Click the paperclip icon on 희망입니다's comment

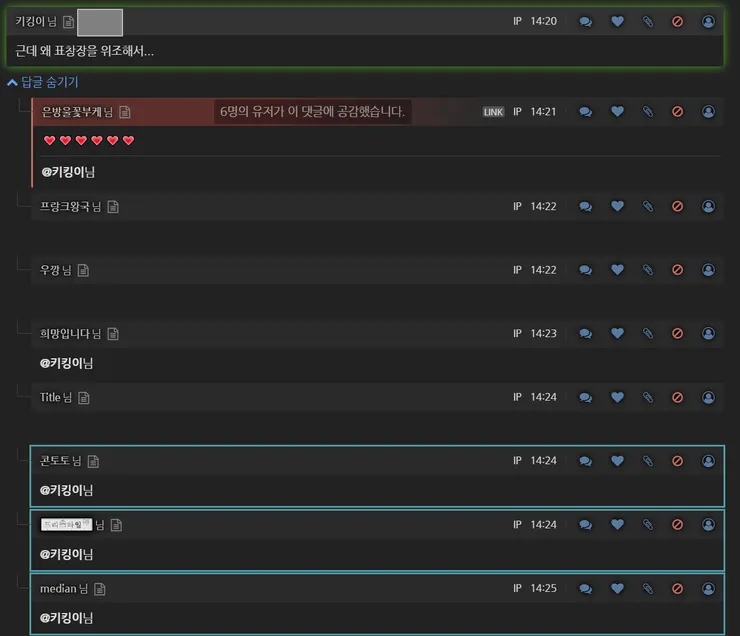(x=648, y=334)
